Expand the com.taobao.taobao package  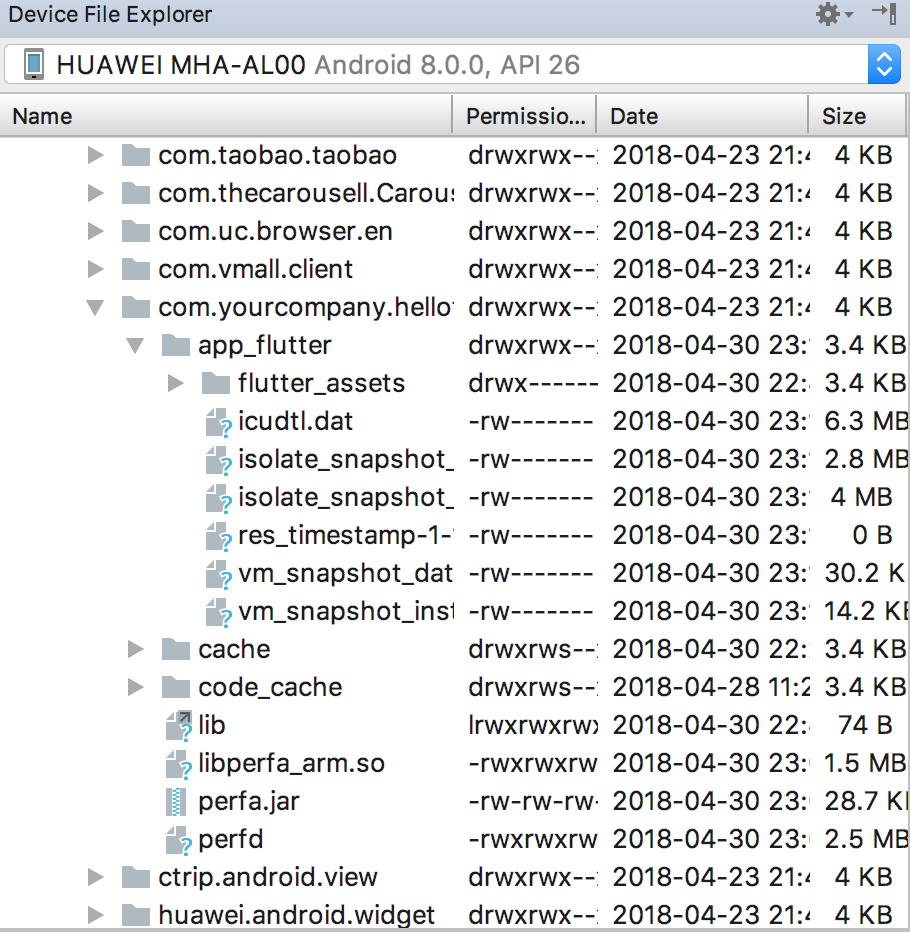tap(95, 155)
